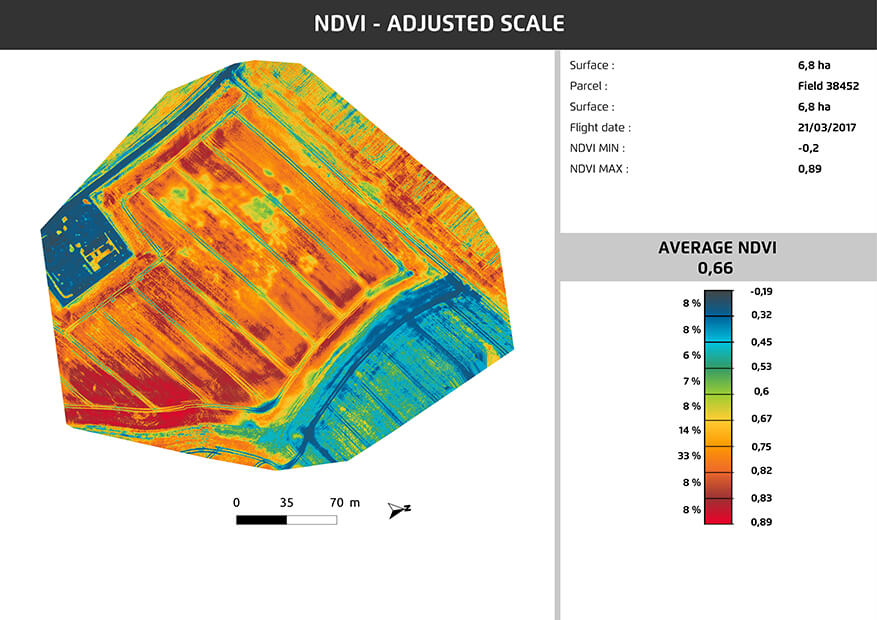Choose the dark navy swatch at legend top

coord(718,302)
